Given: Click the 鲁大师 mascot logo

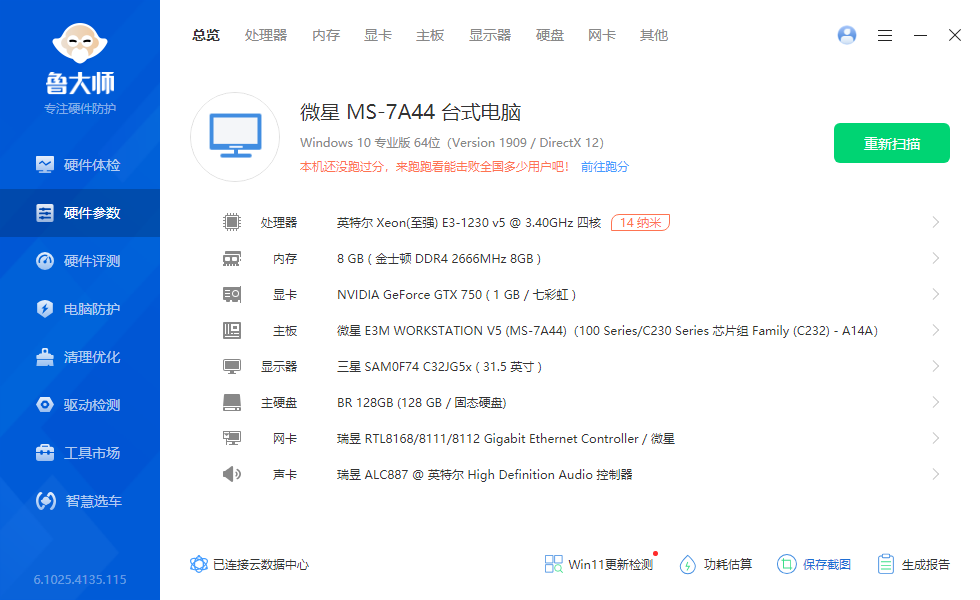Looking at the screenshot, I should tap(80, 42).
